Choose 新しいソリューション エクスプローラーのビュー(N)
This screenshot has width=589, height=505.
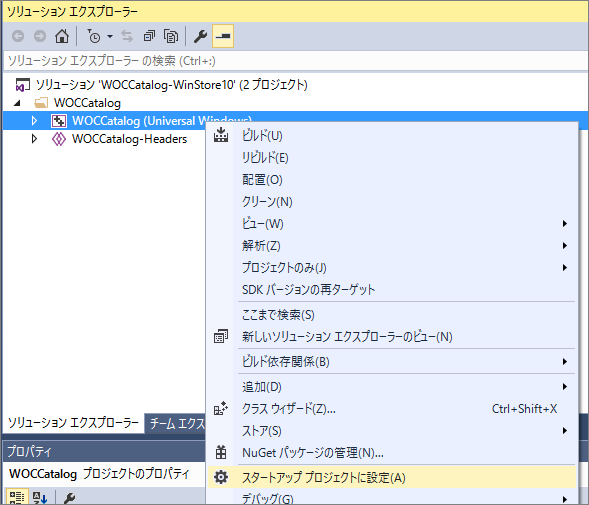(x=391, y=336)
